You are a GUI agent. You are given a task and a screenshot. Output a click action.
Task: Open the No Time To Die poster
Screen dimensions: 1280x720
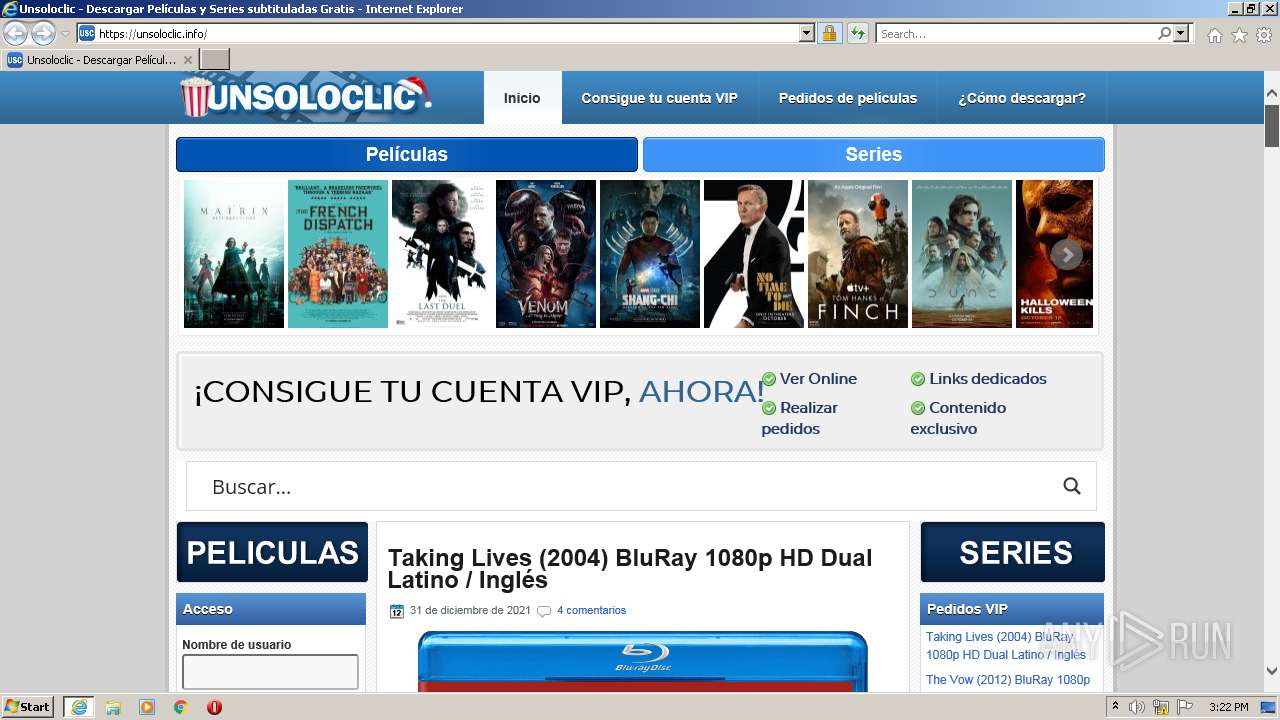tap(754, 254)
